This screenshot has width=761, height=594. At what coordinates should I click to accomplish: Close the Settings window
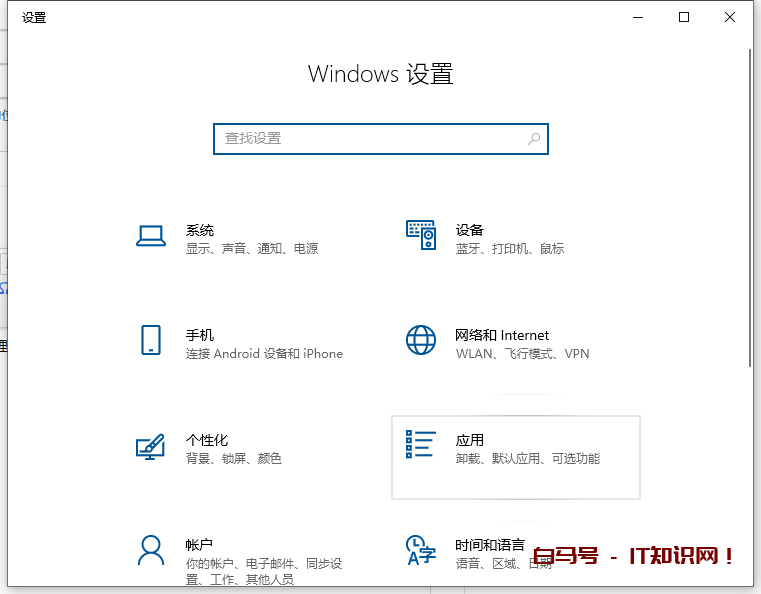729,17
